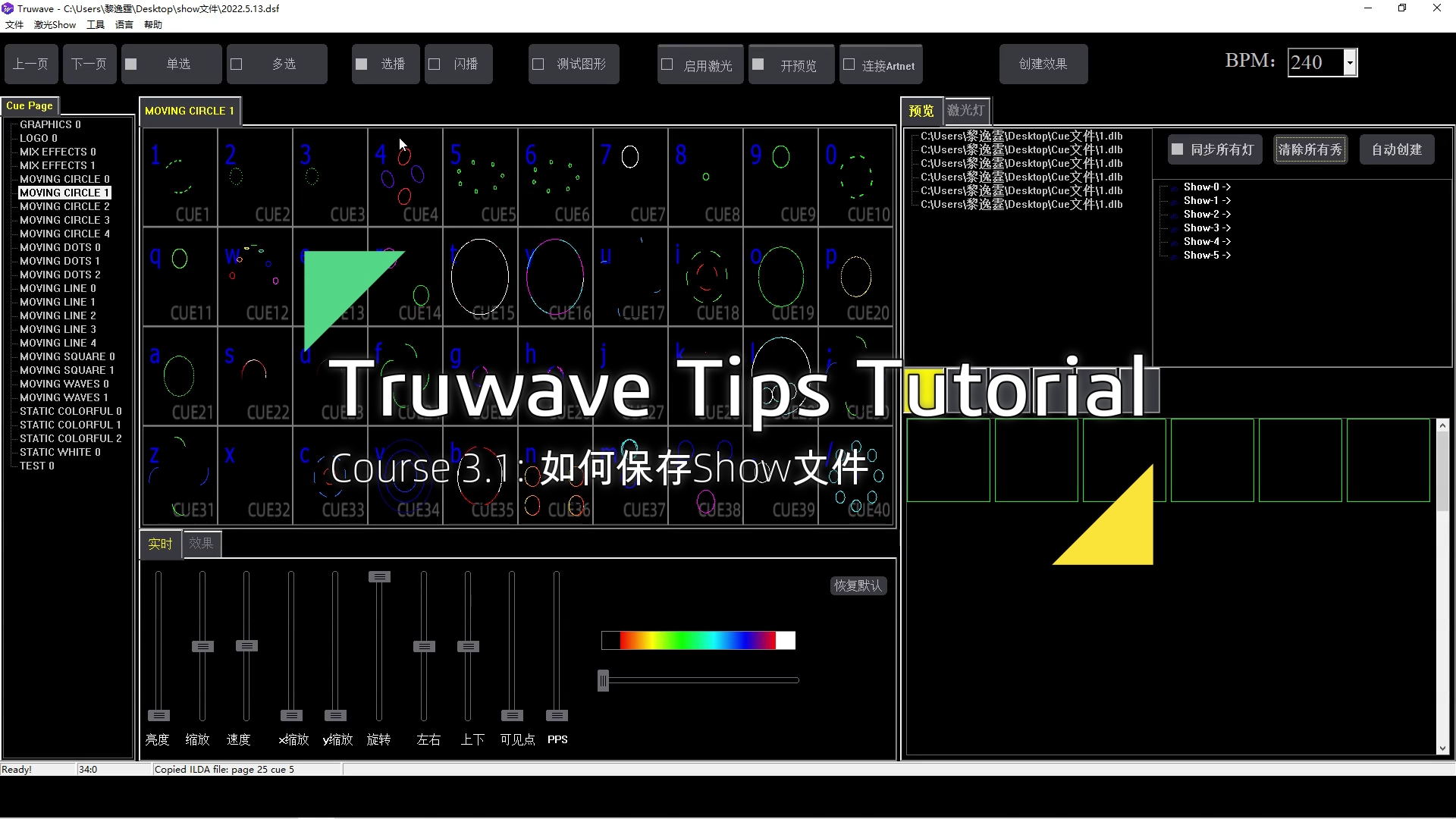Viewport: 1456px width, 819px height.
Task: Expand the Show-3 tree entry
Action: pyautogui.click(x=1206, y=228)
